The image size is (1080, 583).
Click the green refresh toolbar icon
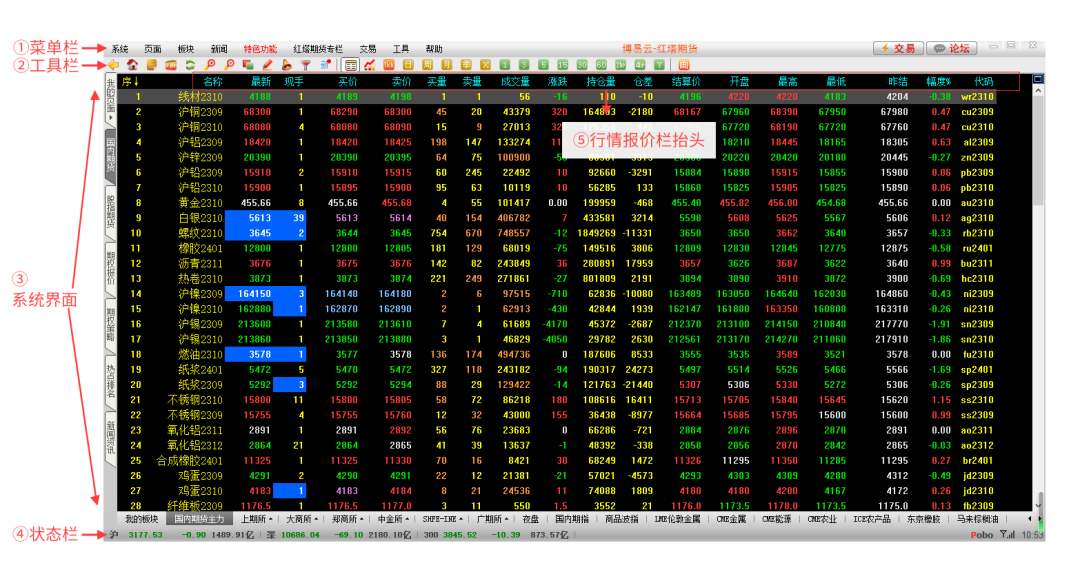click(190, 65)
